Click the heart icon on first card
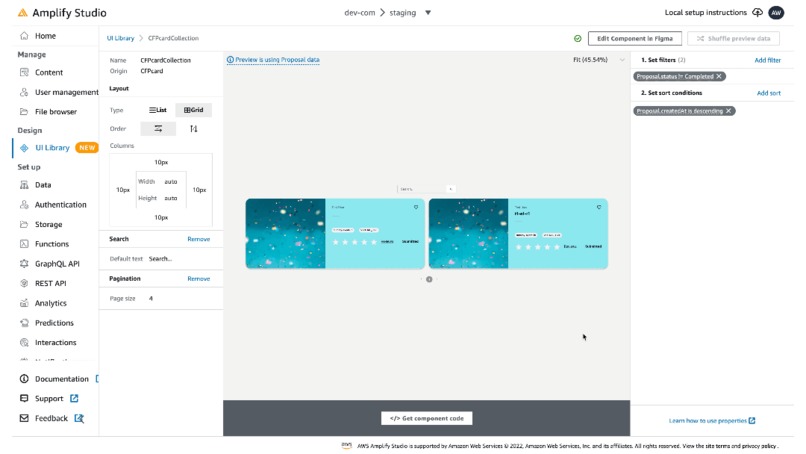The width and height of the screenshot is (806, 454). click(416, 207)
